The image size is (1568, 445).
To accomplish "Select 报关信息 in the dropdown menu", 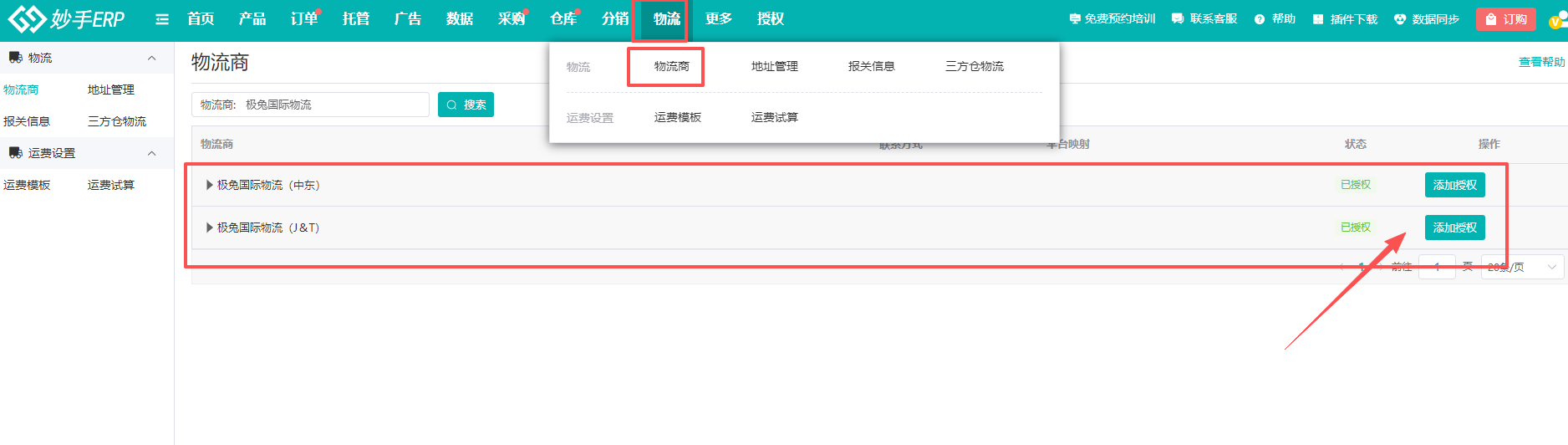I will [x=872, y=66].
